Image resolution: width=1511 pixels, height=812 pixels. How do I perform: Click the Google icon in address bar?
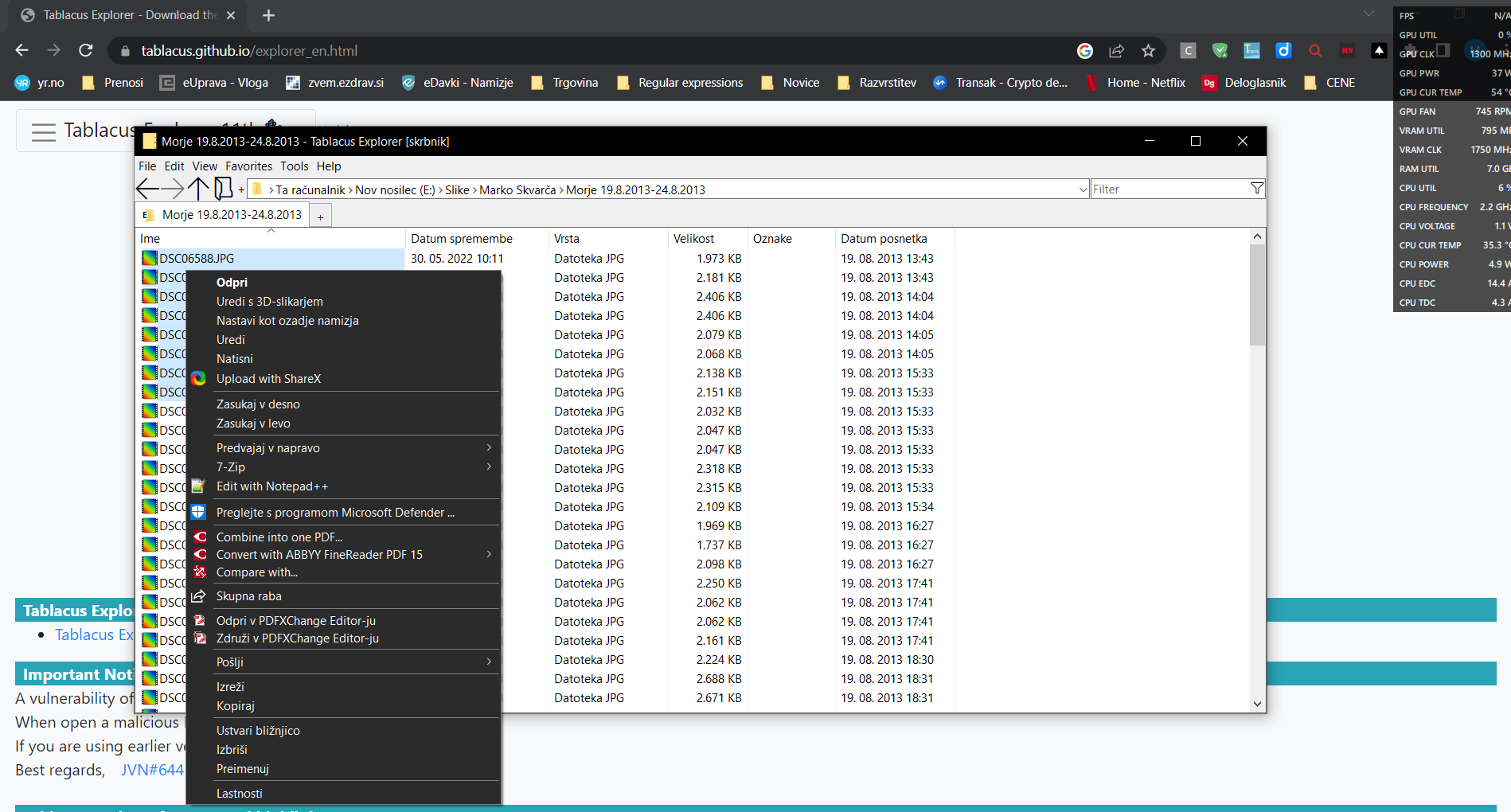(x=1085, y=50)
